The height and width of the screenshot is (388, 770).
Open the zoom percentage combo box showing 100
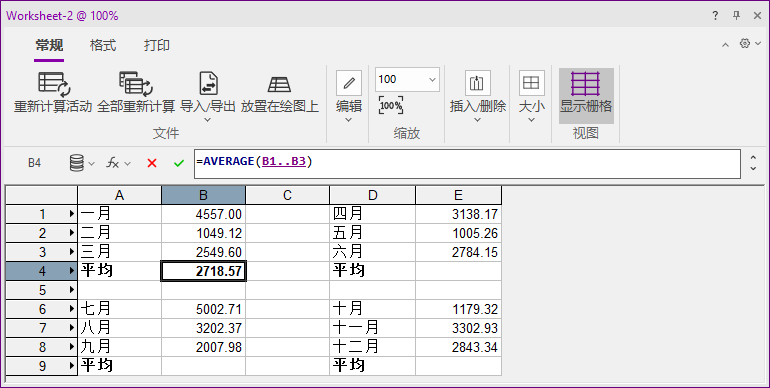(407, 80)
